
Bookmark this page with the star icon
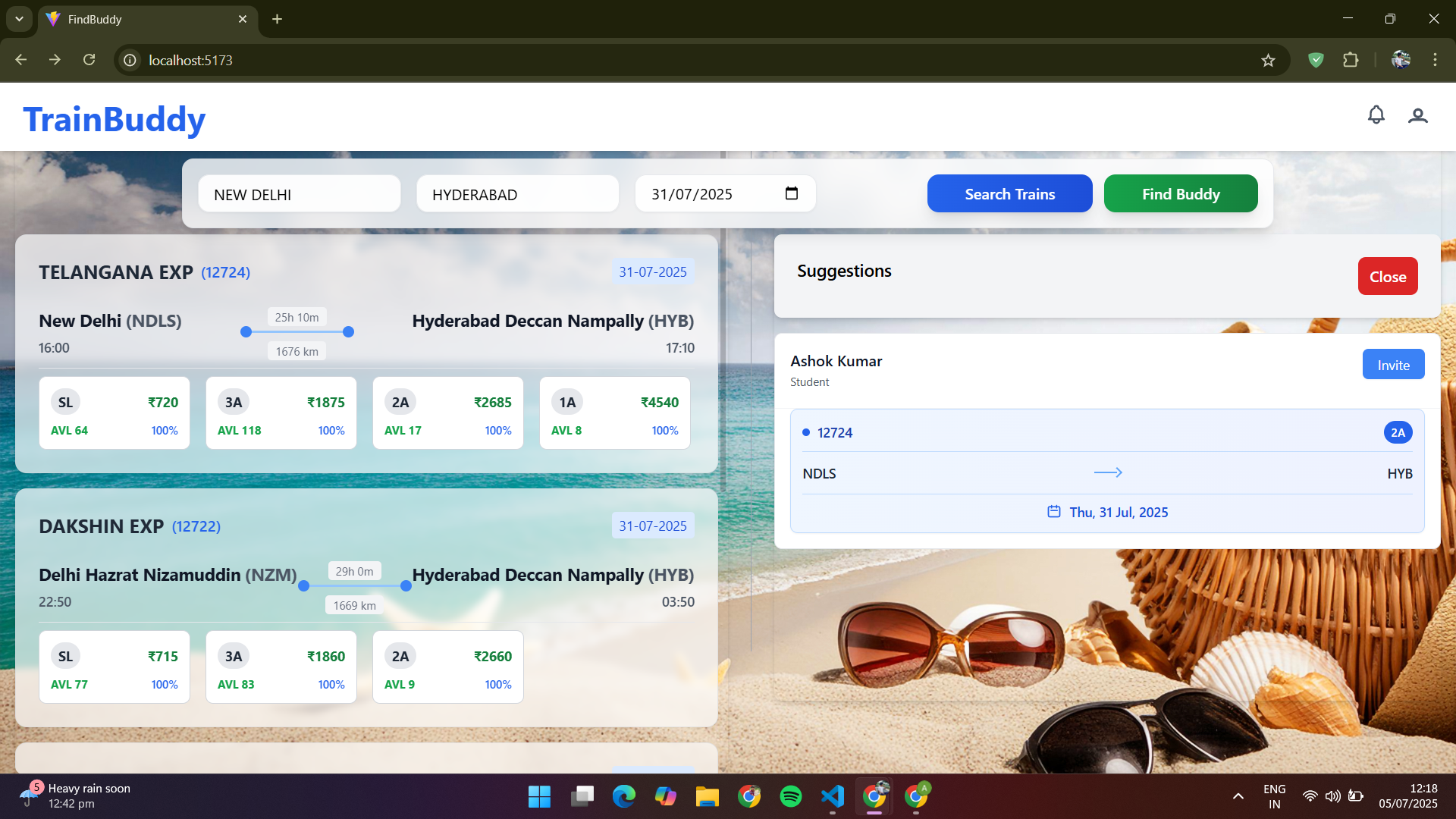1268,60
